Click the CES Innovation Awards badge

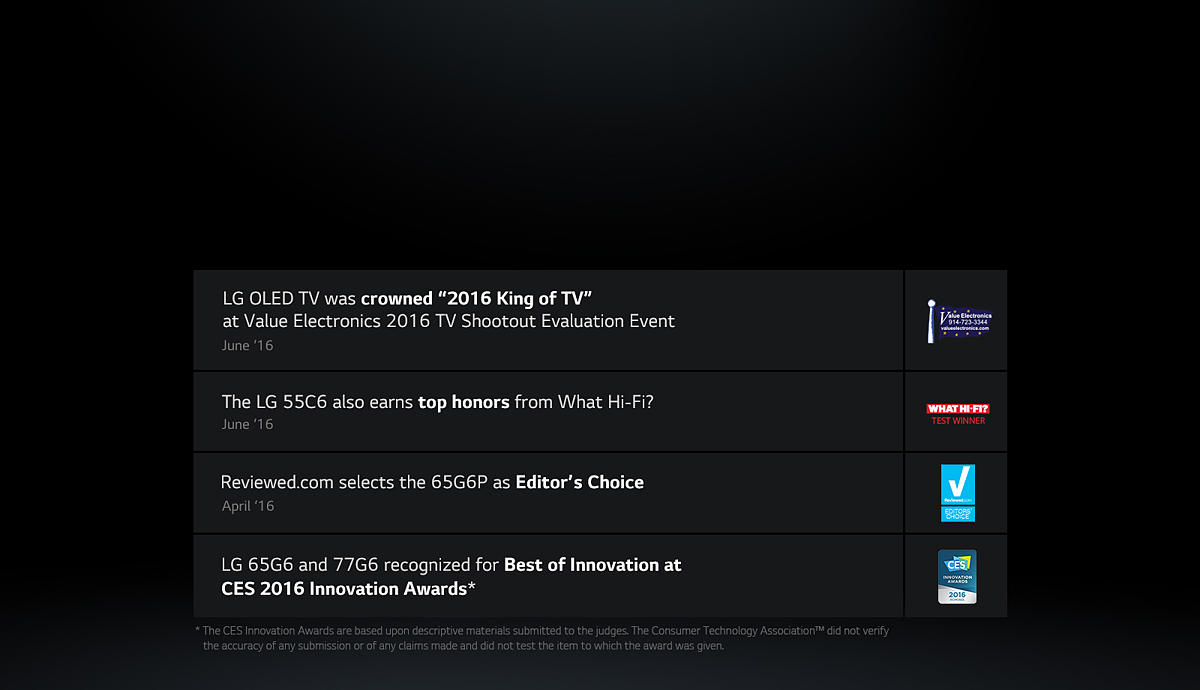[957, 576]
